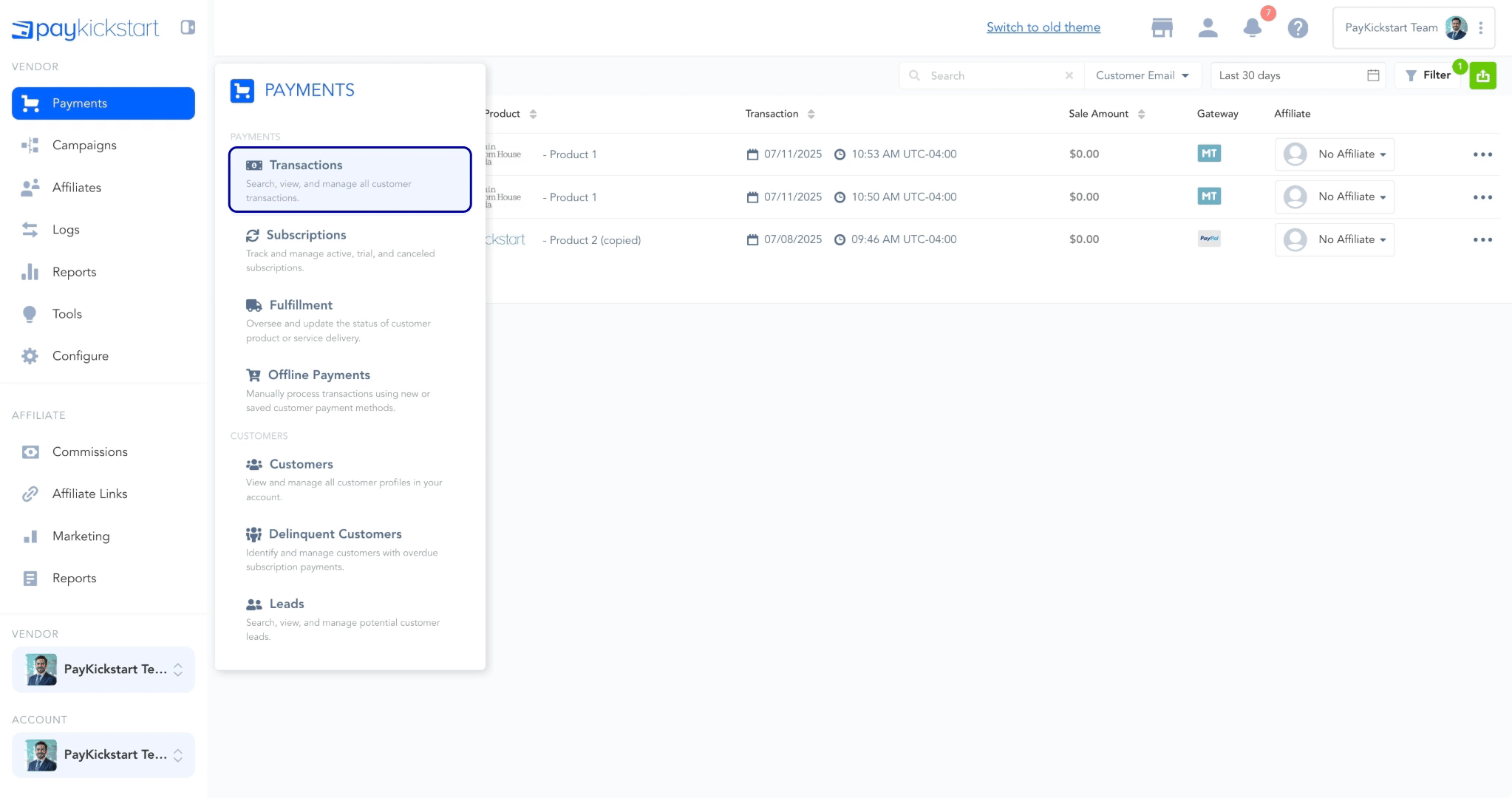The image size is (1512, 798).
Task: Click the 07/08/2025 transaction date
Action: pos(793,239)
